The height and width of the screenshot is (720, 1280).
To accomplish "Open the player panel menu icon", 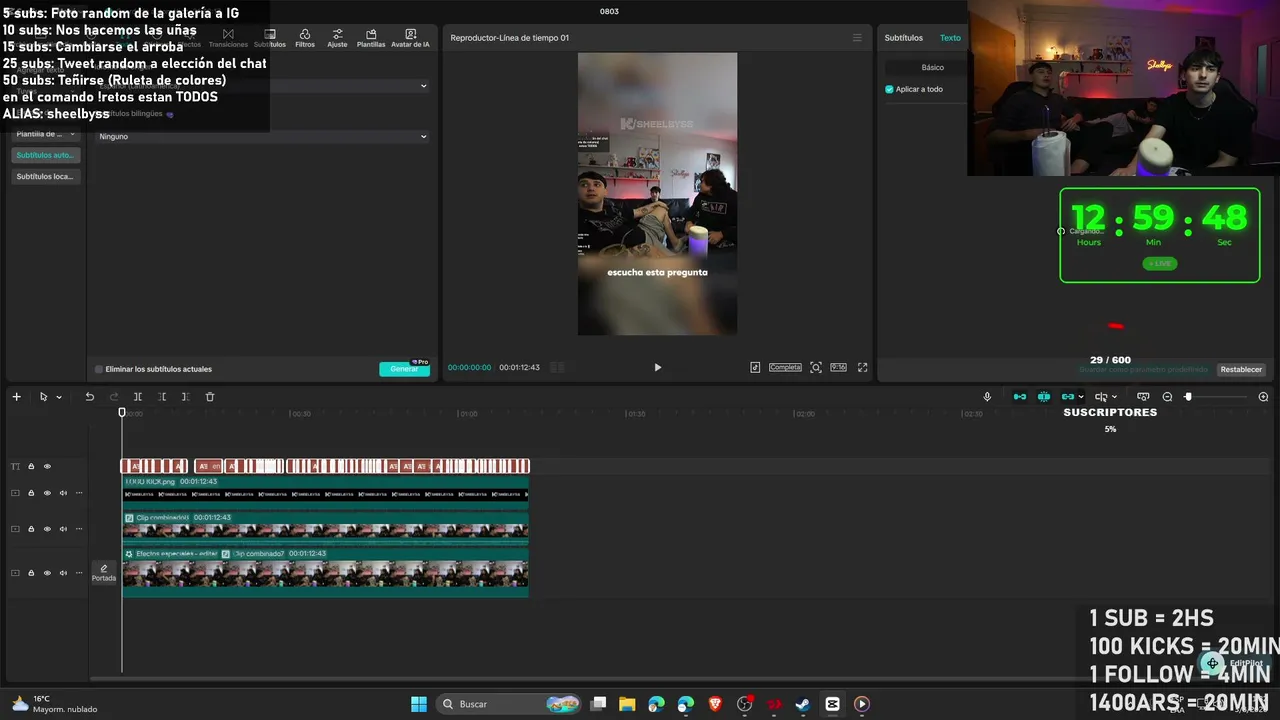I will [x=857, y=38].
